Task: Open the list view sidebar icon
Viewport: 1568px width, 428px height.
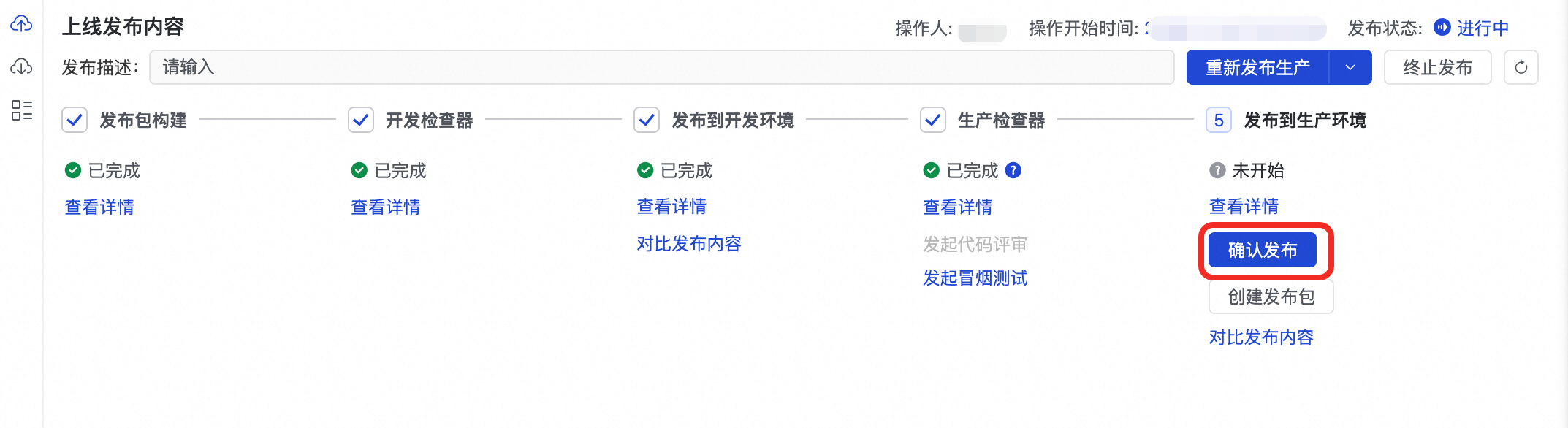Action: (22, 110)
